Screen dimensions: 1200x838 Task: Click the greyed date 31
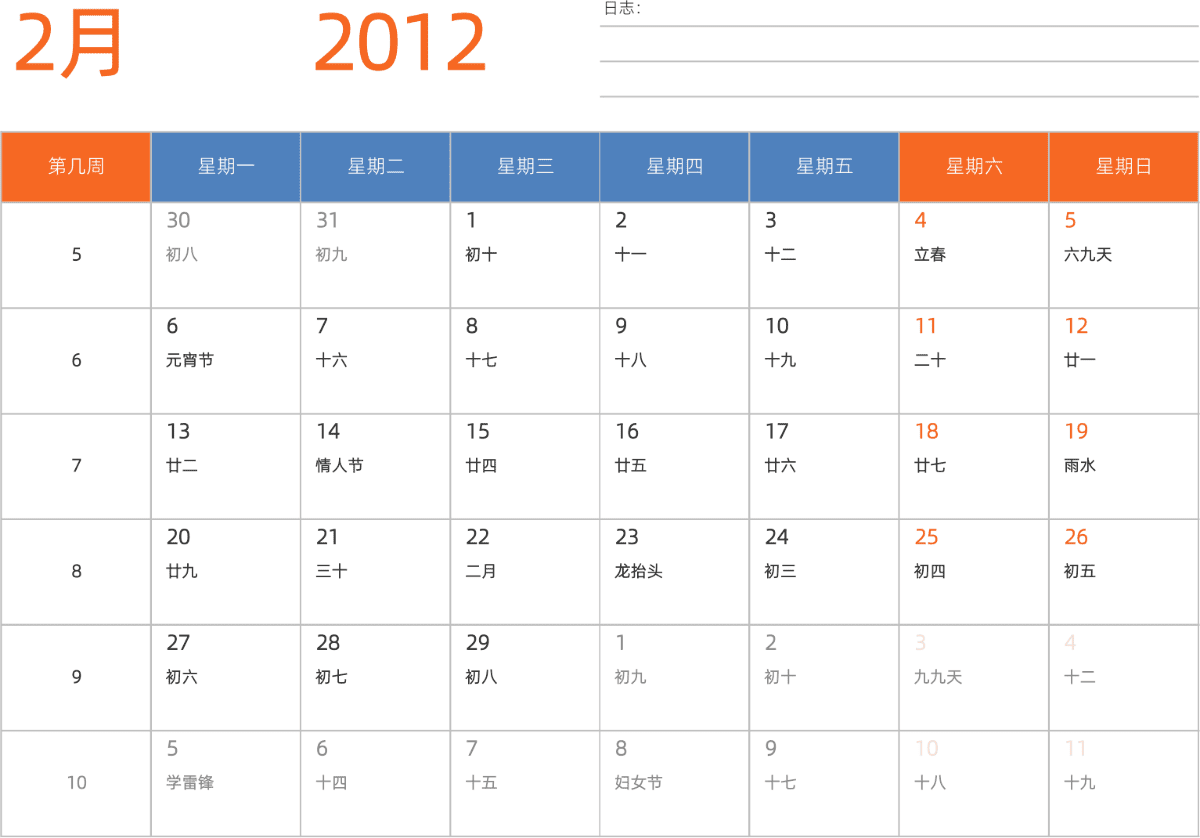tap(327, 221)
